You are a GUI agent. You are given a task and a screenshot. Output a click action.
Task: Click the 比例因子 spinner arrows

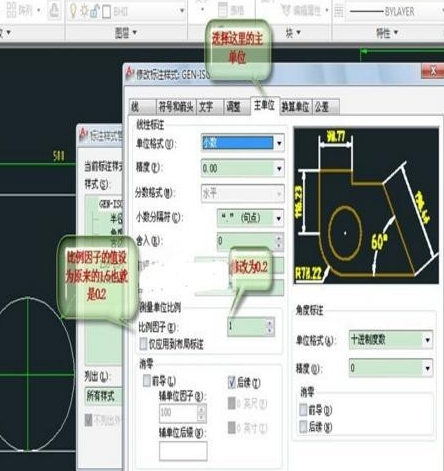270,326
